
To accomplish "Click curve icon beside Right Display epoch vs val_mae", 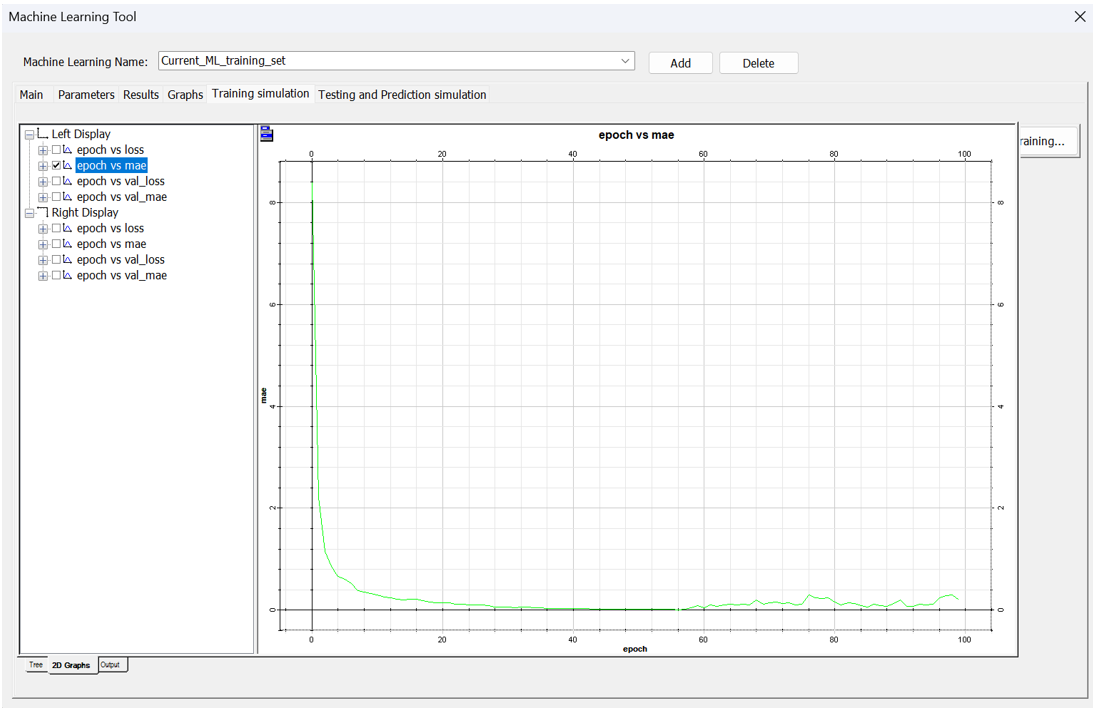I will pyautogui.click(x=68, y=275).
